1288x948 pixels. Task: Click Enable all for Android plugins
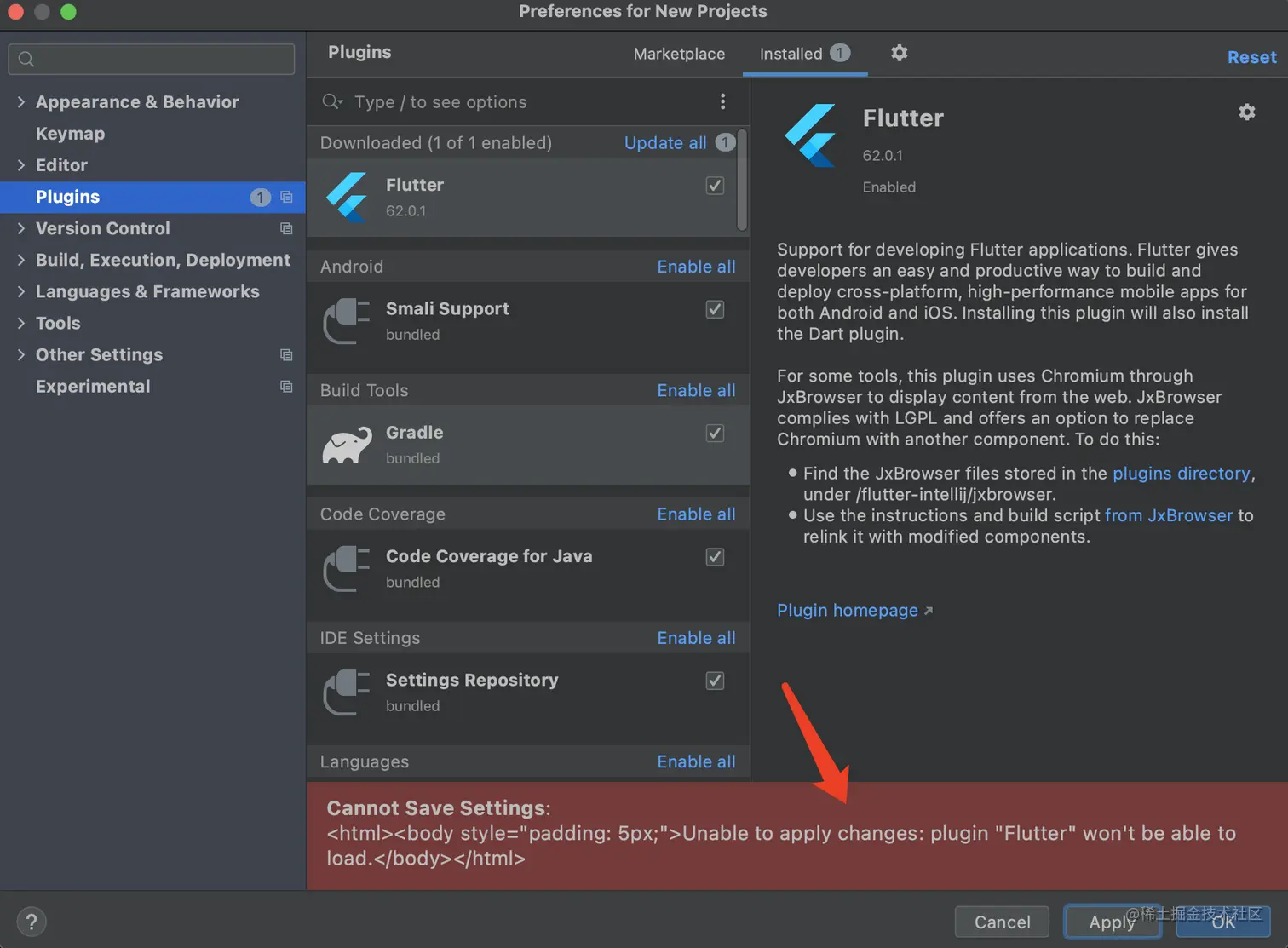[696, 267]
